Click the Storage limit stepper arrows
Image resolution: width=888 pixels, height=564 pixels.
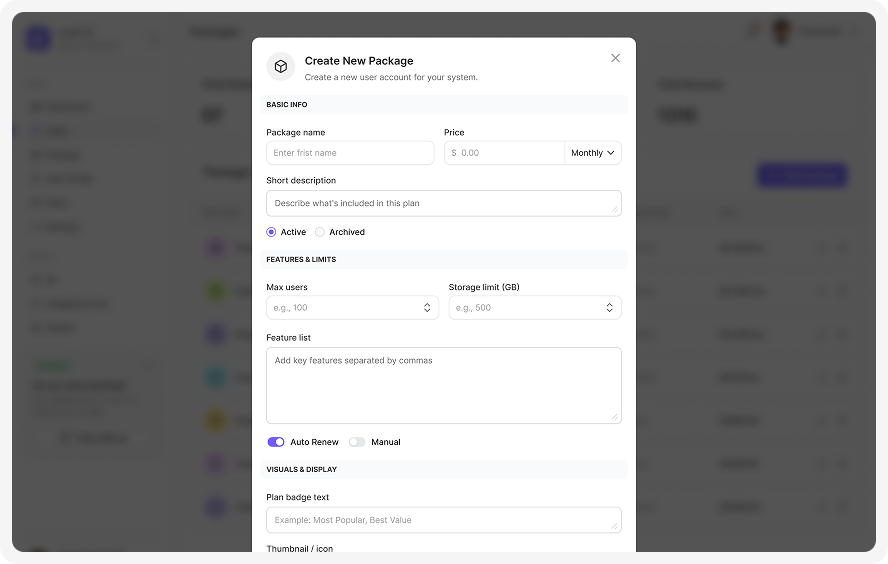click(x=609, y=308)
